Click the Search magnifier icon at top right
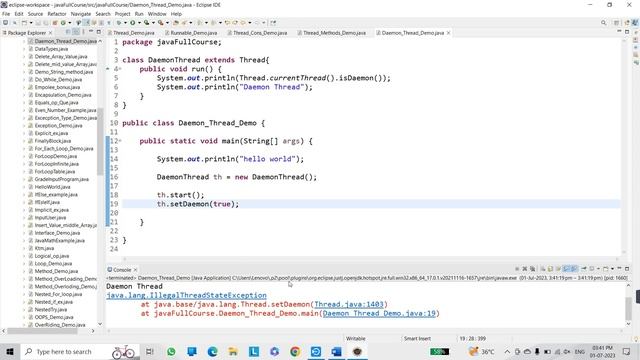This screenshot has width=640, height=360. point(603,23)
